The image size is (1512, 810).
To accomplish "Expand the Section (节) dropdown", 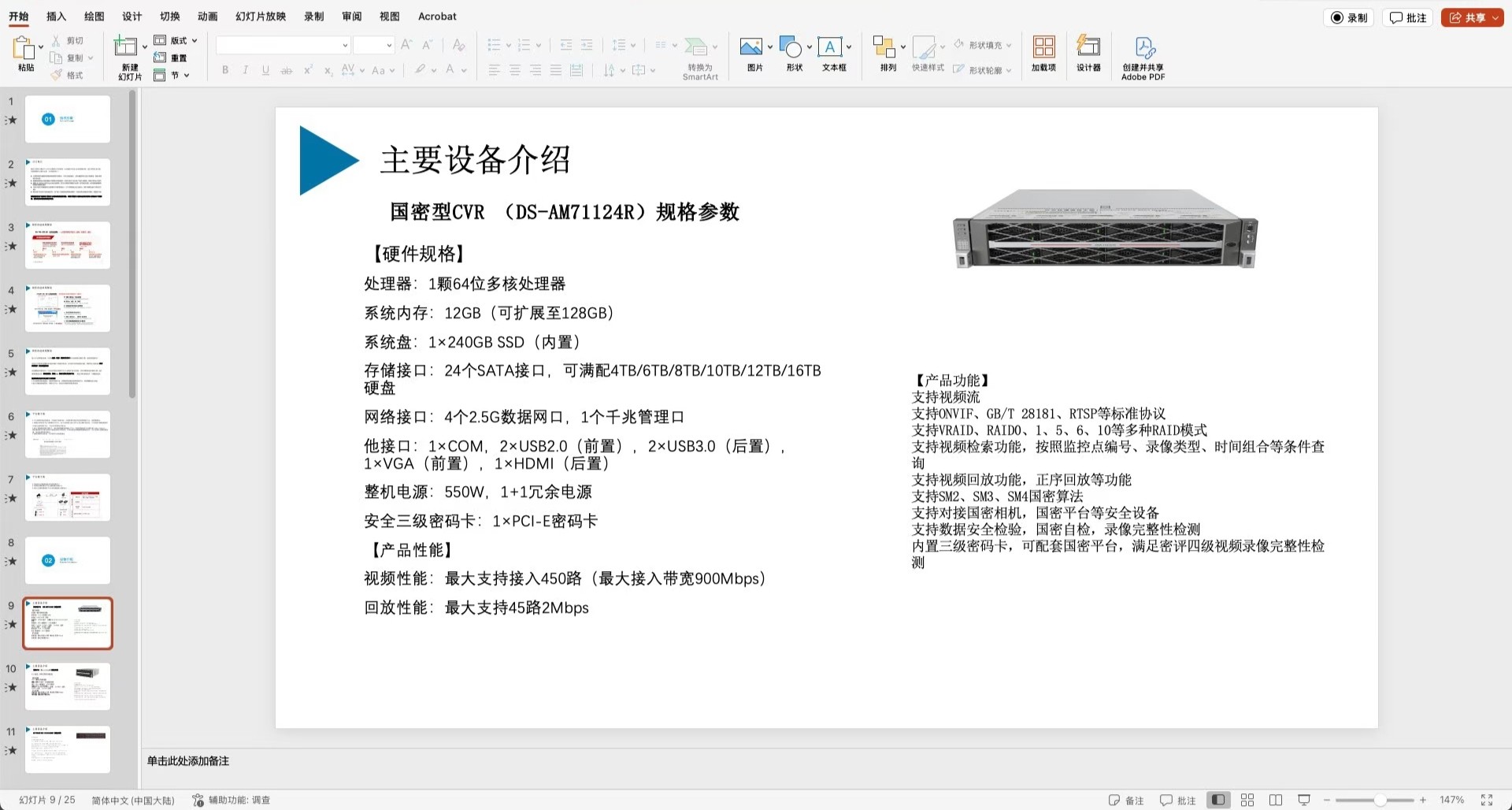I will click(x=187, y=76).
